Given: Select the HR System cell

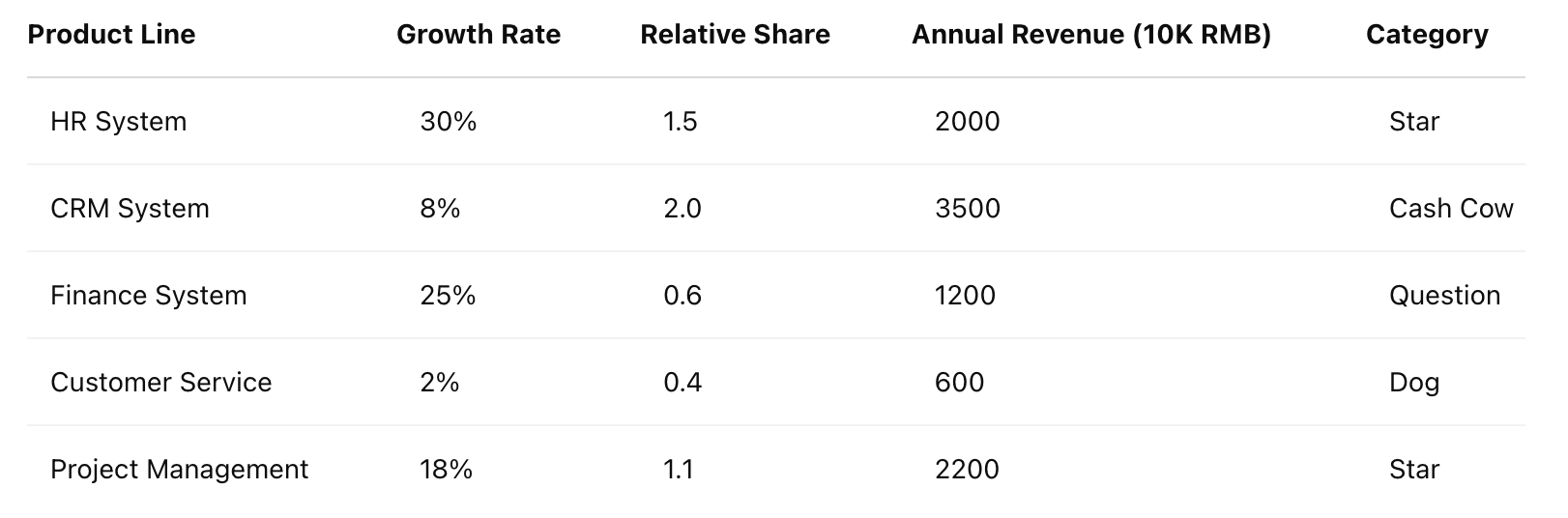Looking at the screenshot, I should point(118,122).
